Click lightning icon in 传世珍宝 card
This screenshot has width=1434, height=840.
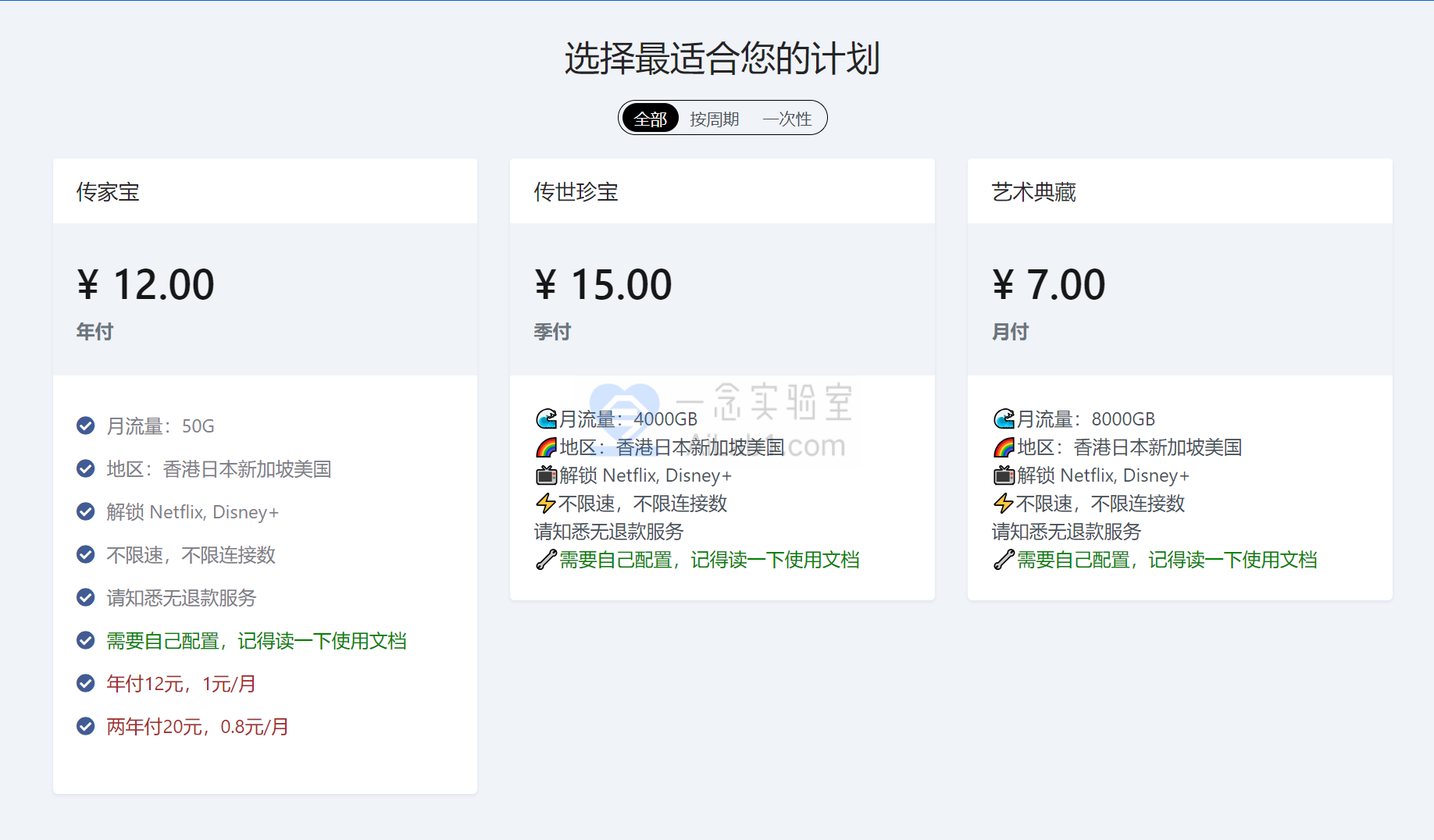click(x=546, y=504)
